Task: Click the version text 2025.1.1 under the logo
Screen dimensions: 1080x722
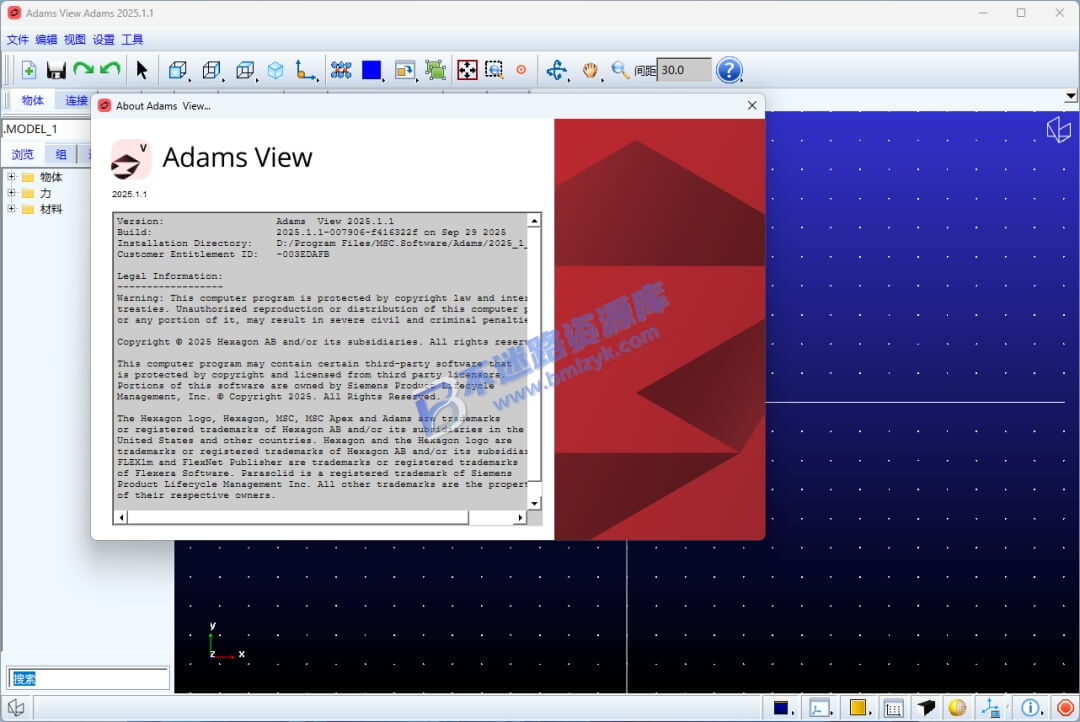Action: click(x=129, y=194)
